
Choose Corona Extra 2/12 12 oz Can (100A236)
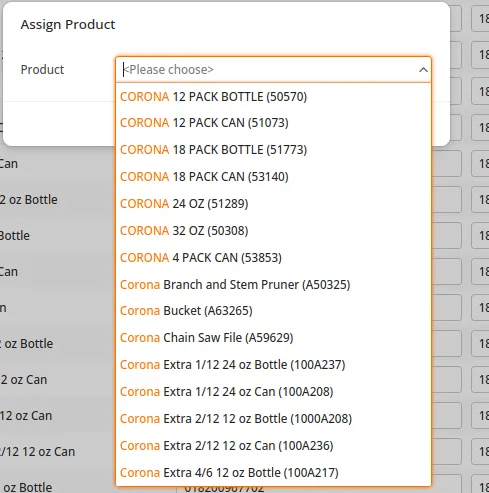(x=273, y=446)
